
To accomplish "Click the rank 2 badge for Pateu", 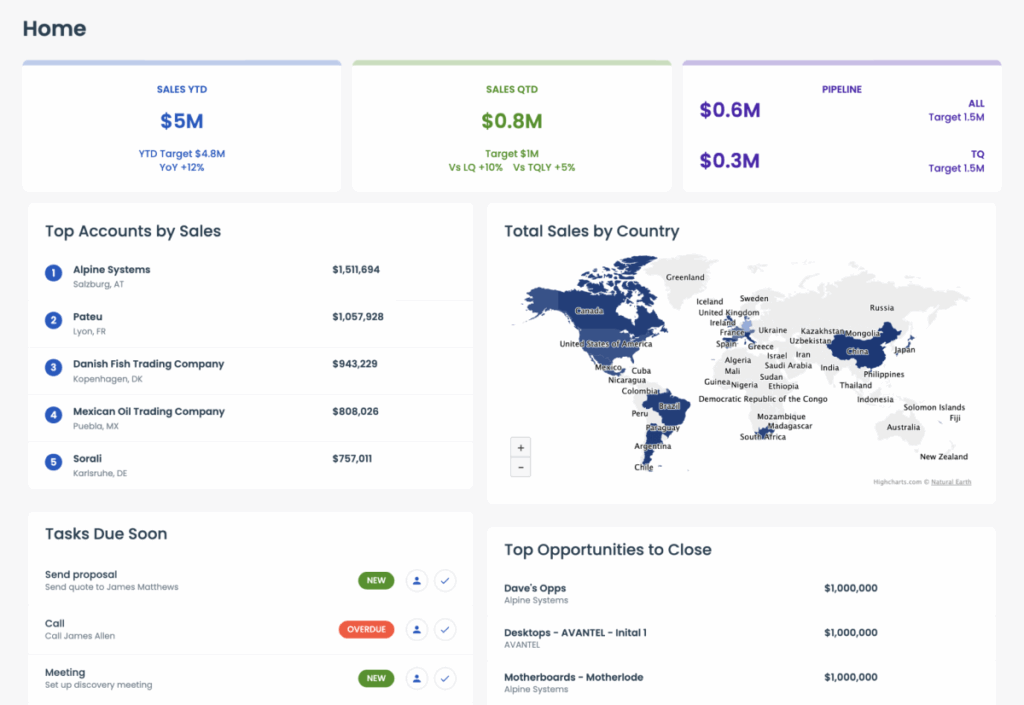I will pyautogui.click(x=54, y=321).
